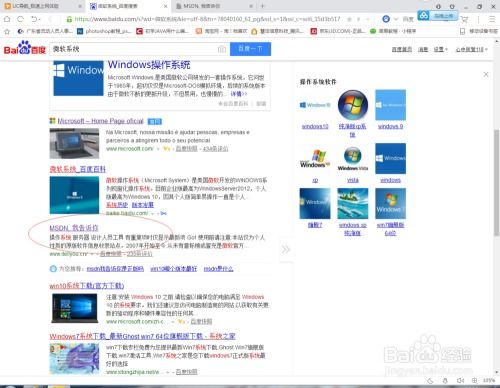Screen dimensions: 500x388
Task: Open Microsoft – Home Page oficial result
Action: [x=100, y=121]
